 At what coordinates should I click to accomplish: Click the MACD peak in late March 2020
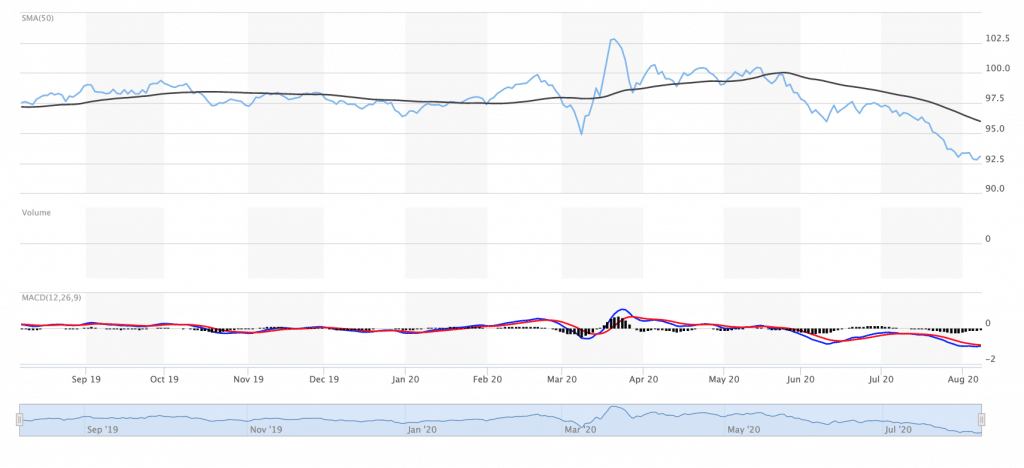622,310
